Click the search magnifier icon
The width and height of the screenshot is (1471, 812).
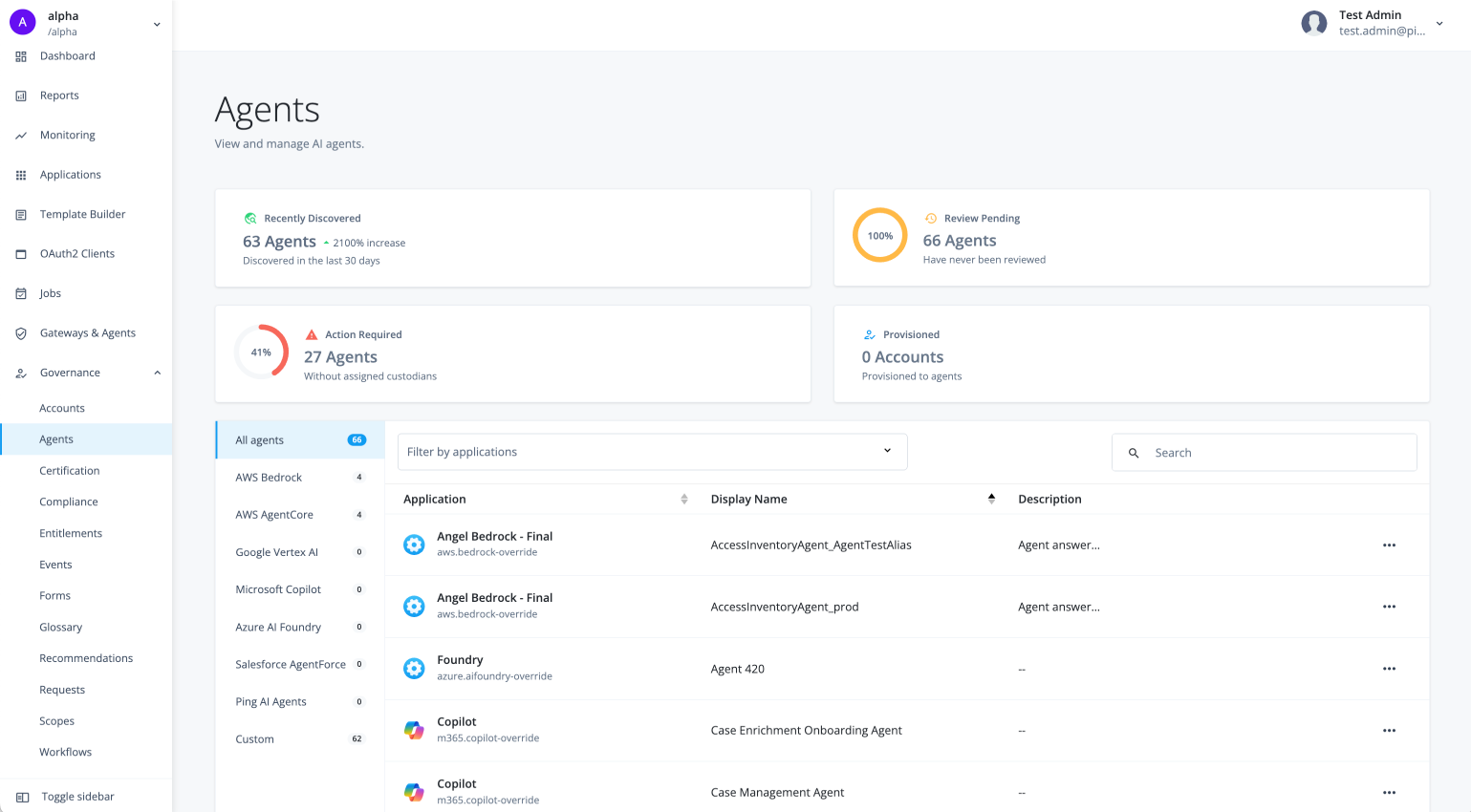coord(1134,453)
